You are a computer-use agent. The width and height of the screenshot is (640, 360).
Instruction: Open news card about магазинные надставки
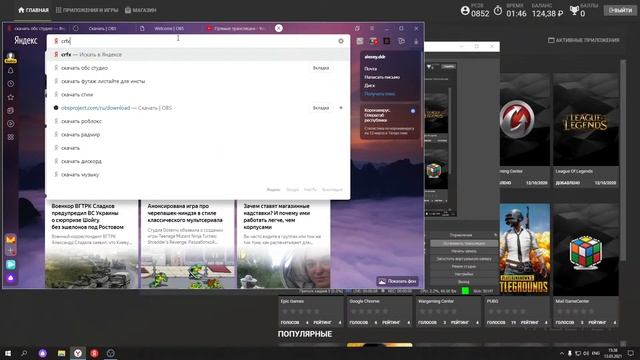(284, 244)
